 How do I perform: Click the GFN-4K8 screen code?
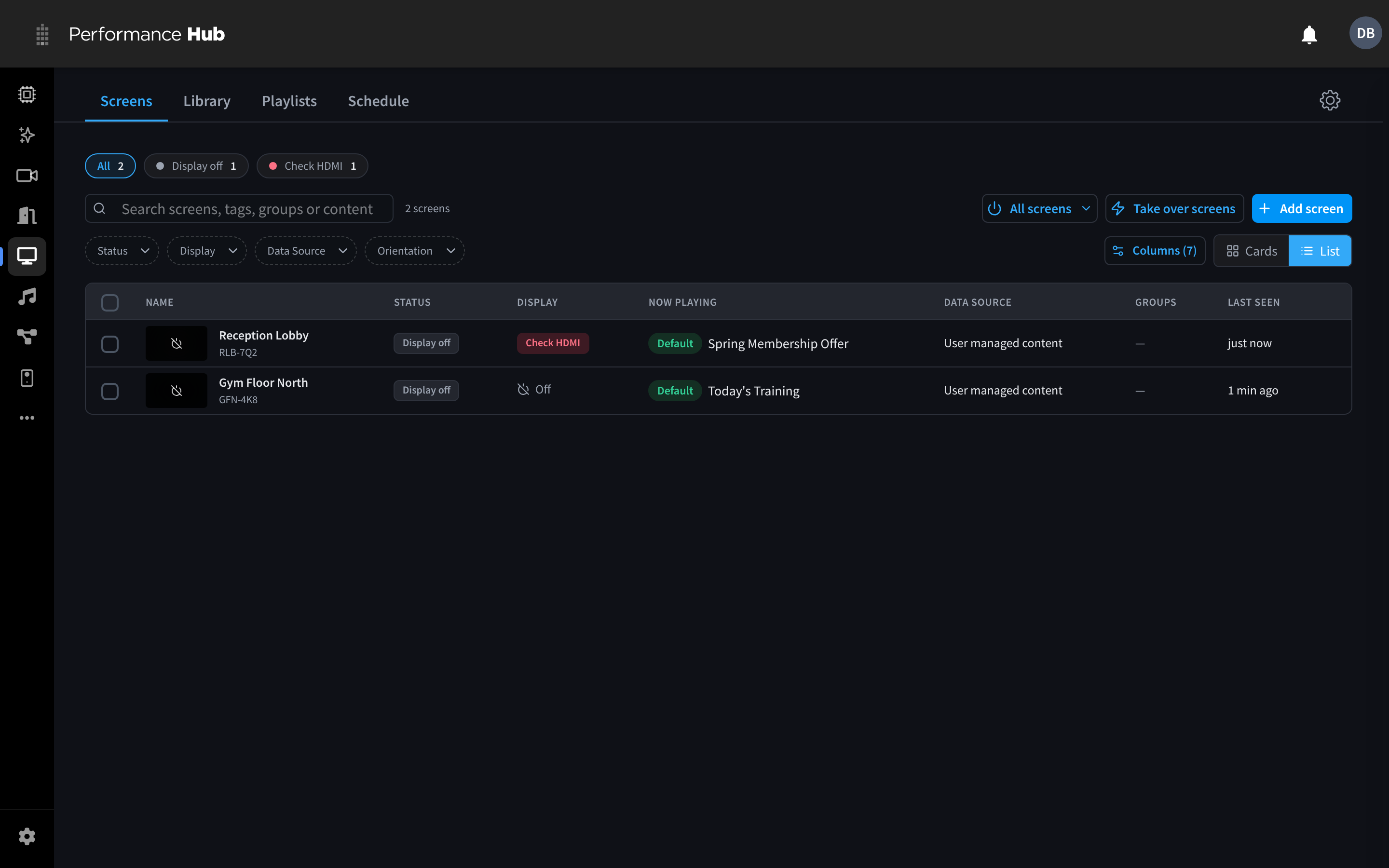[238, 400]
